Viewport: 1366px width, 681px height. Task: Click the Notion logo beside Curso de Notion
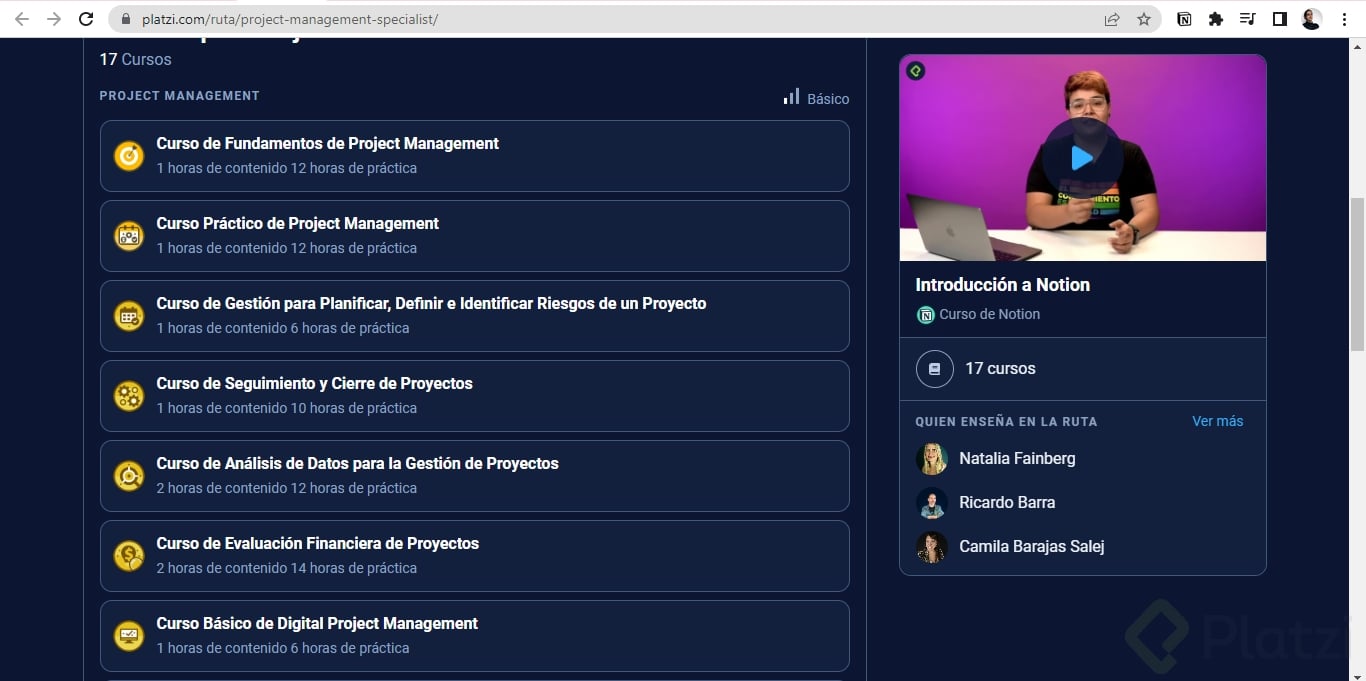pyautogui.click(x=924, y=314)
